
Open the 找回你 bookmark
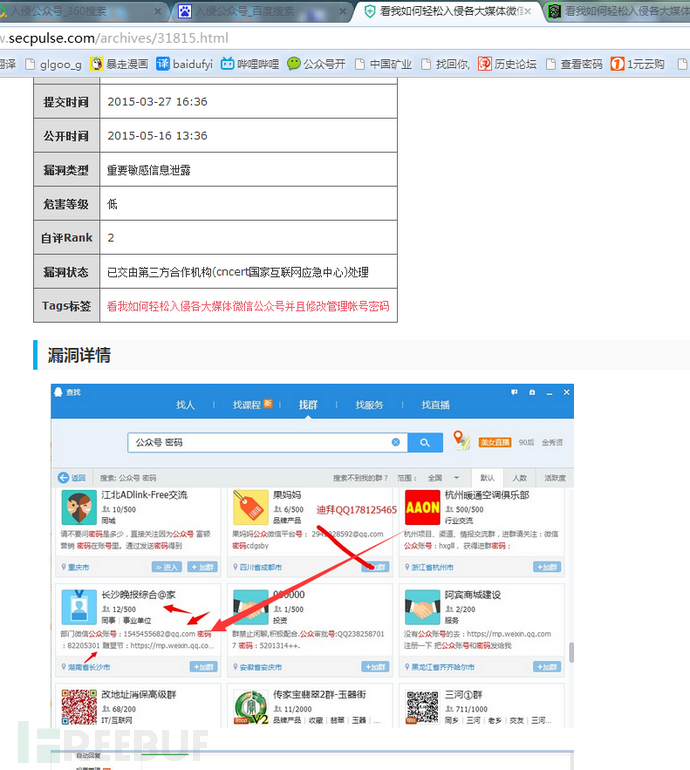coord(446,64)
